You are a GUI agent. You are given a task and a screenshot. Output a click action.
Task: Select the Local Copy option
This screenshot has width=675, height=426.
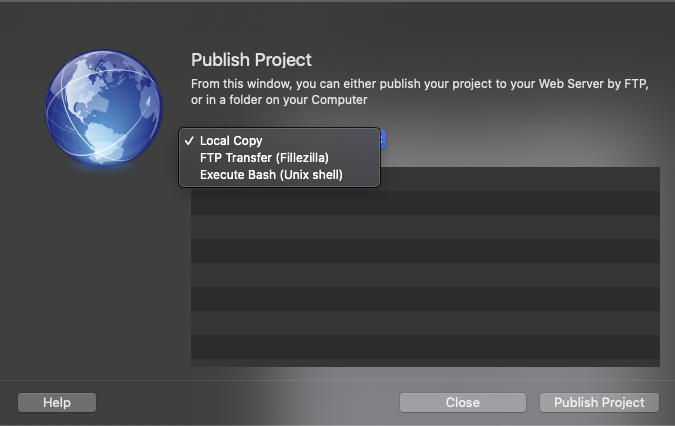(231, 141)
